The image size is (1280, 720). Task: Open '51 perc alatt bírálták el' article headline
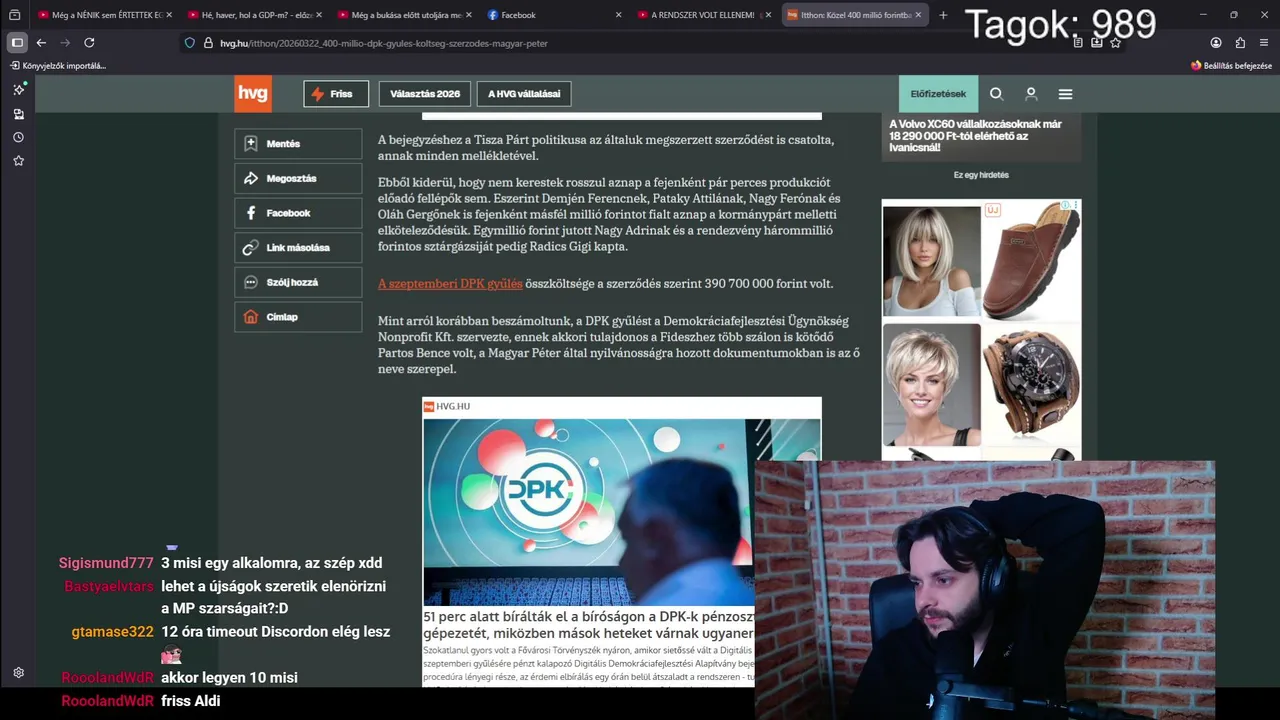tap(588, 625)
